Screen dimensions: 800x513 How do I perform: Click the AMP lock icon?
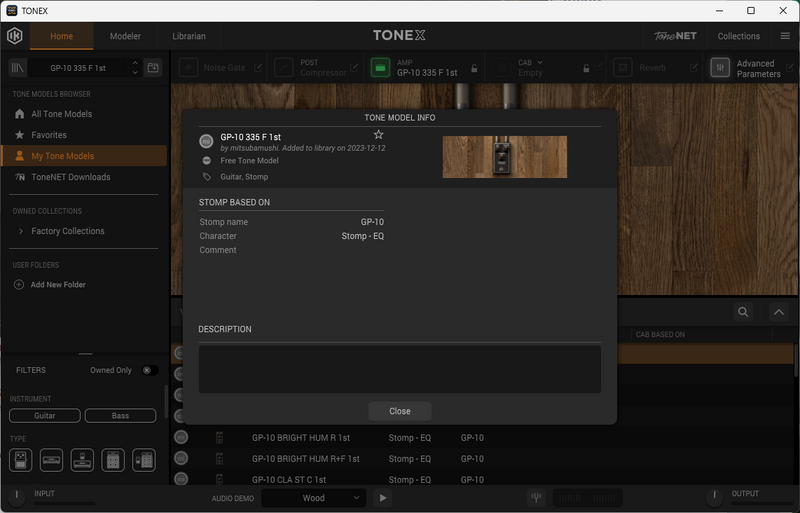click(474, 68)
